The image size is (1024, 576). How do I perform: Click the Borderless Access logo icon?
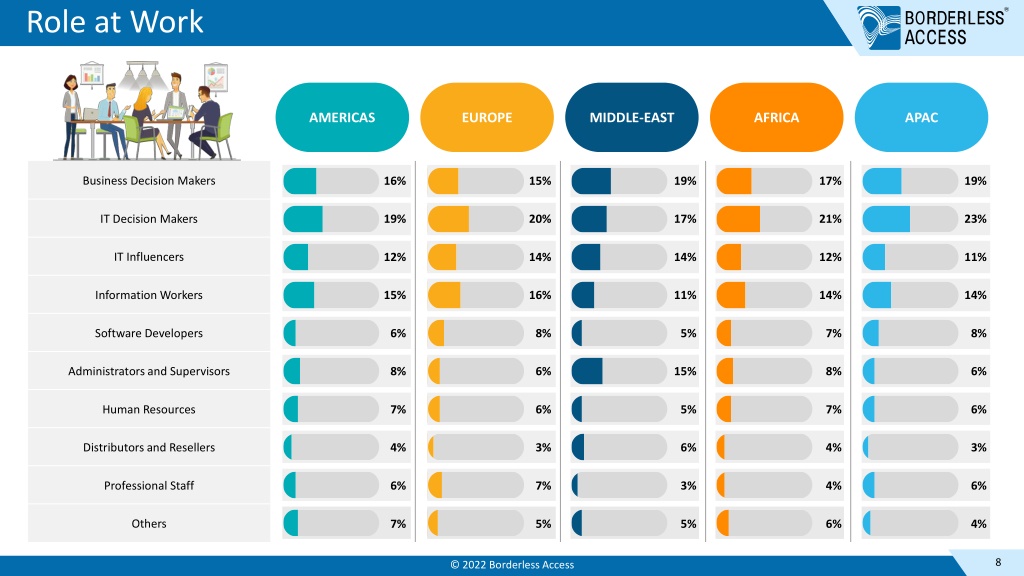878,27
